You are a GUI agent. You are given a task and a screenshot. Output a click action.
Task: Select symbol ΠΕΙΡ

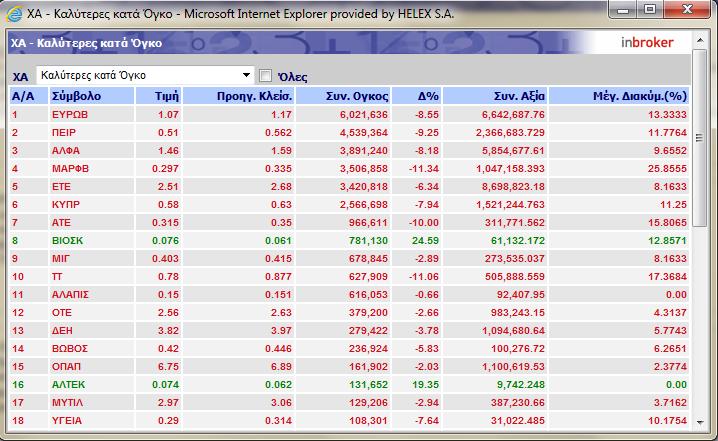(x=64, y=132)
